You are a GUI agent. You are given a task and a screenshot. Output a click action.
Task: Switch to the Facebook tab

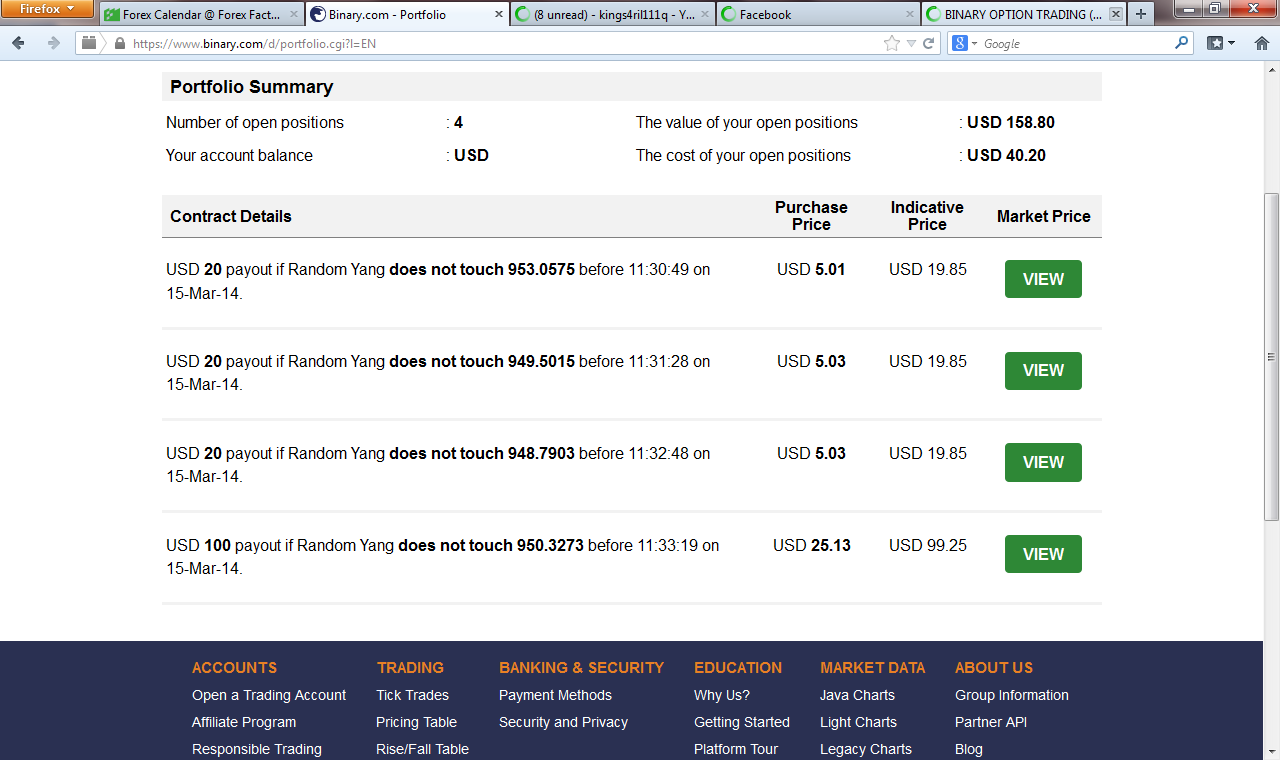(x=819, y=15)
